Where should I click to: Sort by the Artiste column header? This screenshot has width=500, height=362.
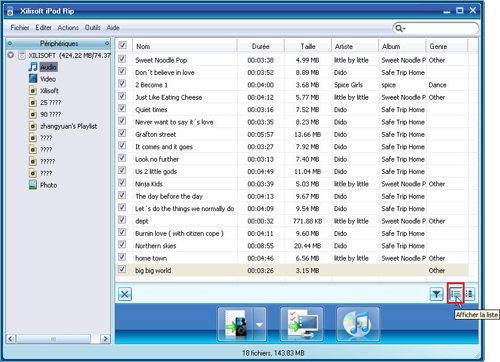pyautogui.click(x=355, y=46)
